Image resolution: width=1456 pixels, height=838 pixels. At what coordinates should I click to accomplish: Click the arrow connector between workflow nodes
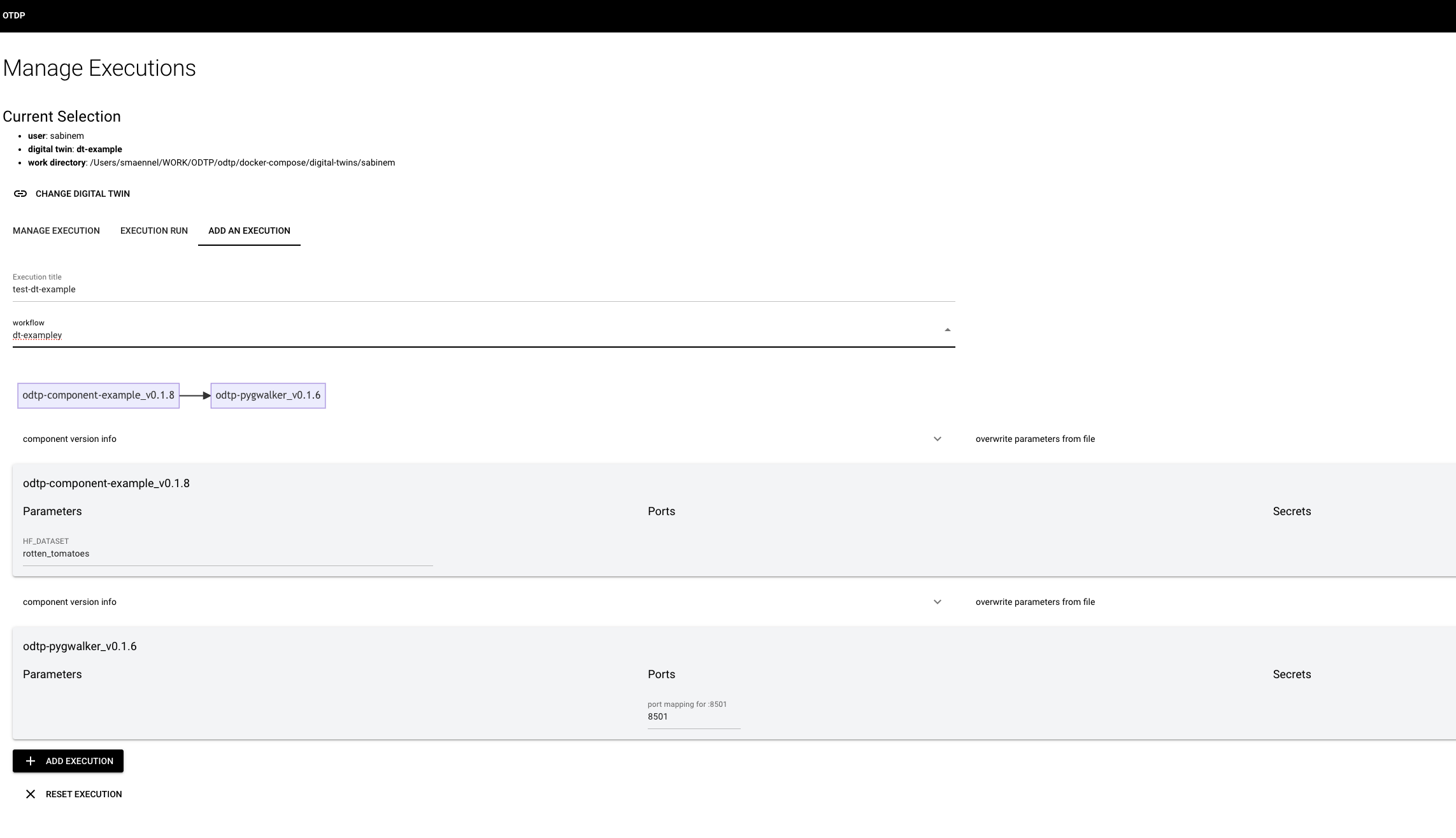click(x=195, y=395)
